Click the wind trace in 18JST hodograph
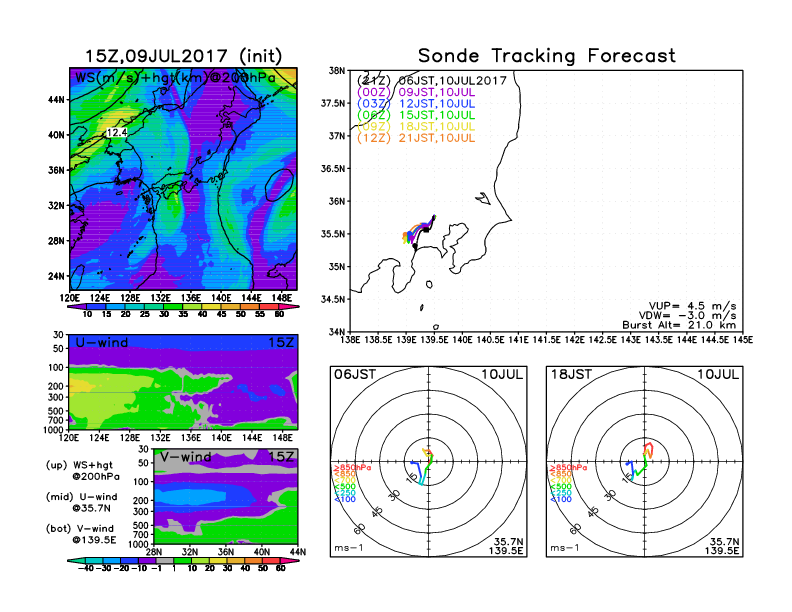792x612 pixels. [640, 460]
